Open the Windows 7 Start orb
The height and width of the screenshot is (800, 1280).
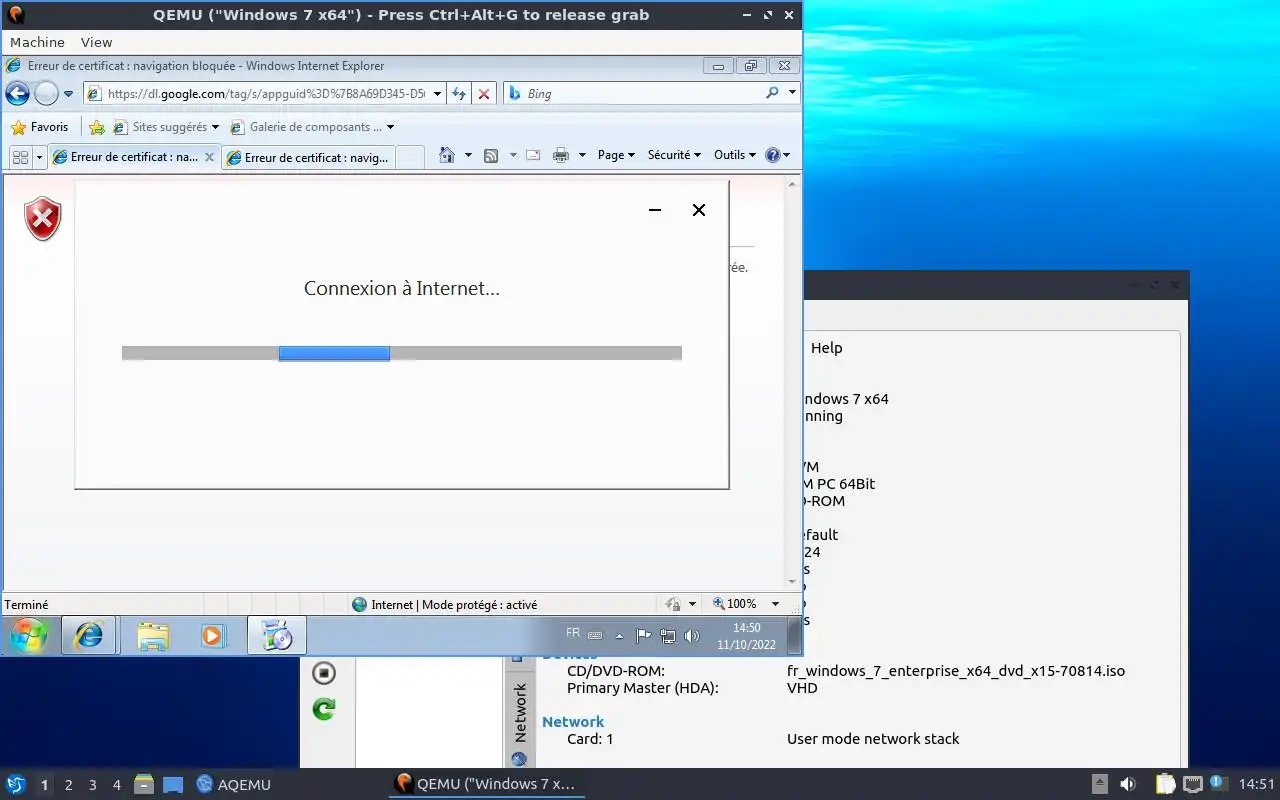tap(28, 635)
